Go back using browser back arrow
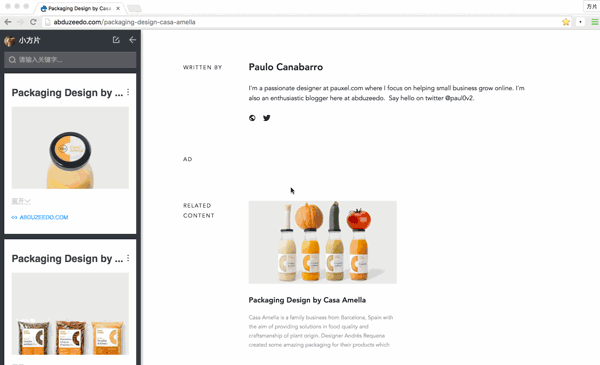Image resolution: width=600 pixels, height=365 pixels. point(8,22)
